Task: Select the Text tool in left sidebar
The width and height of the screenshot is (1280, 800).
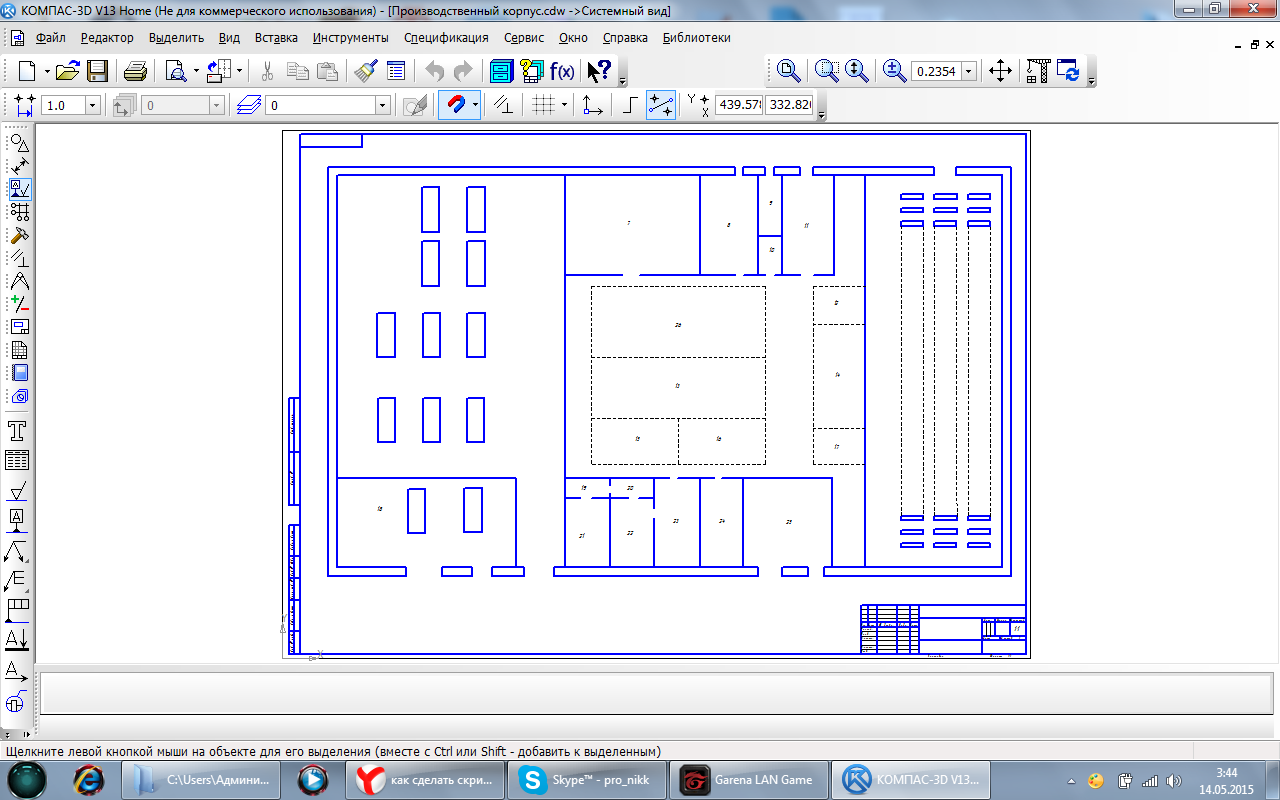Action: coord(17,431)
